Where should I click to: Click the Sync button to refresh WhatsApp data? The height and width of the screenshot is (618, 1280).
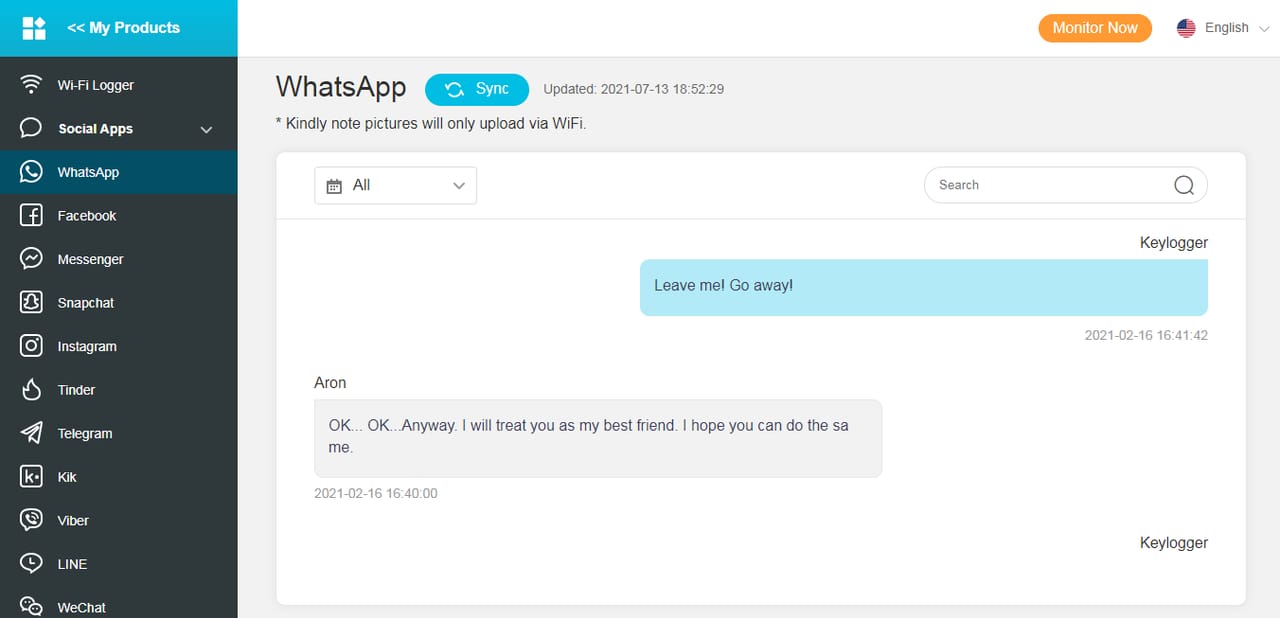(477, 89)
